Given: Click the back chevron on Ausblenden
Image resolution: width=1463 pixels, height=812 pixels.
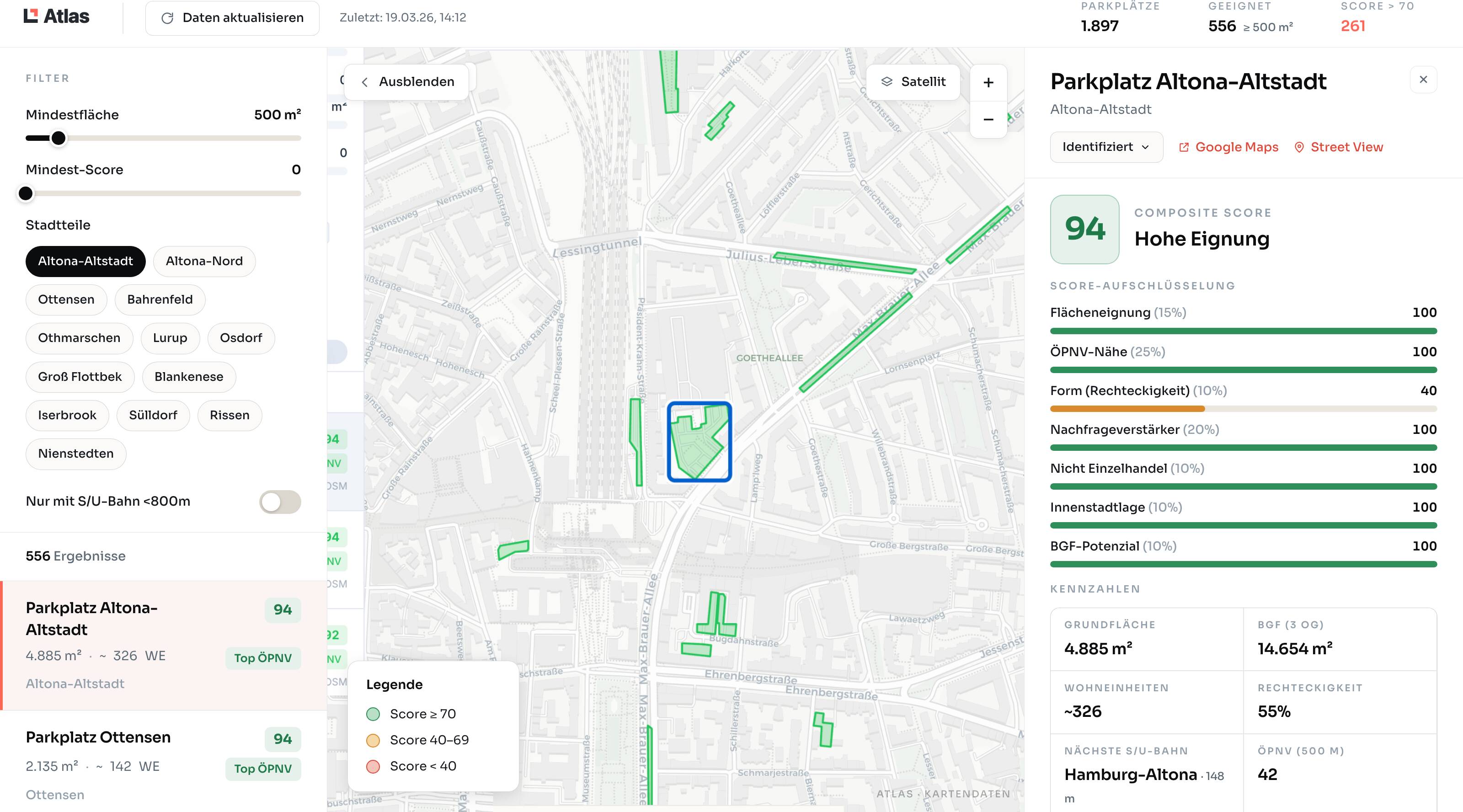Looking at the screenshot, I should 365,82.
